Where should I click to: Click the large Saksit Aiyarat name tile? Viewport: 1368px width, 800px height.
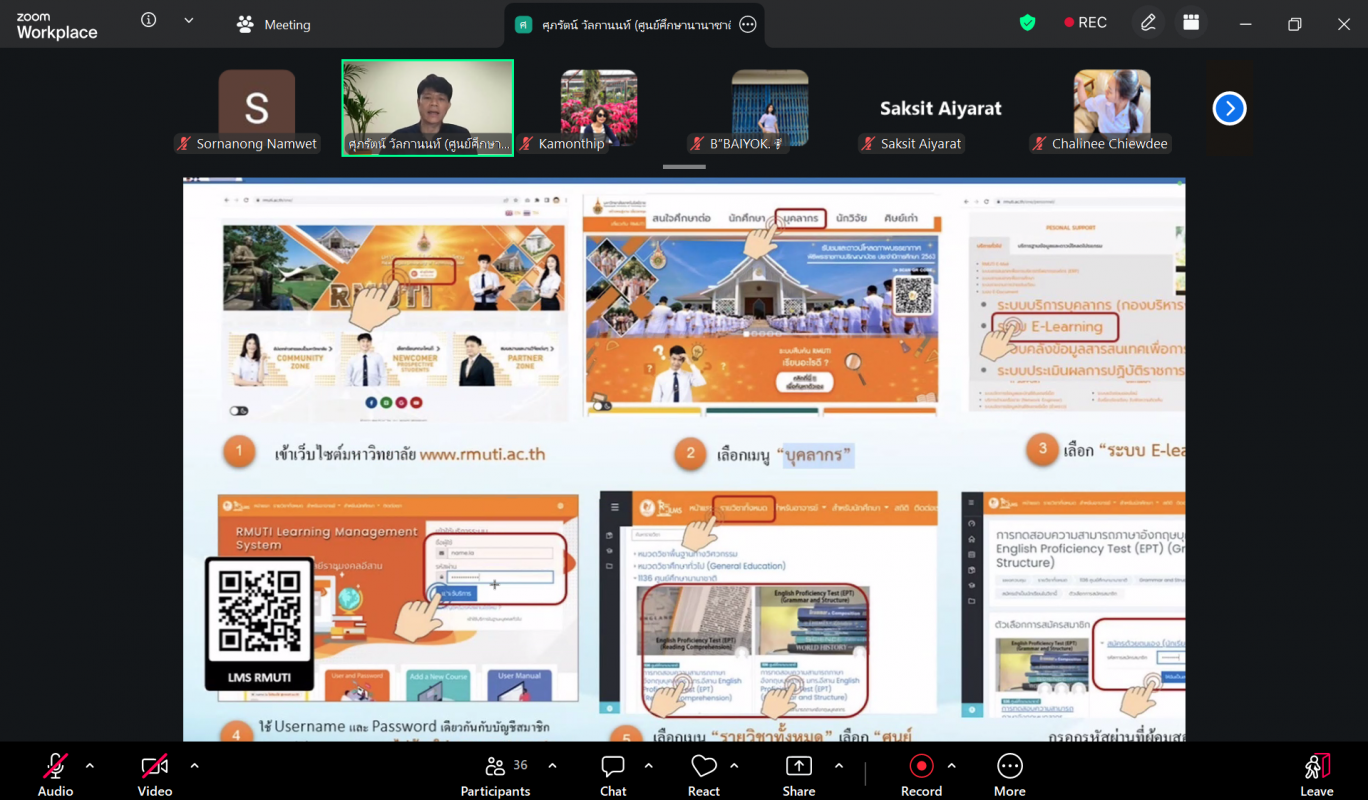(941, 108)
